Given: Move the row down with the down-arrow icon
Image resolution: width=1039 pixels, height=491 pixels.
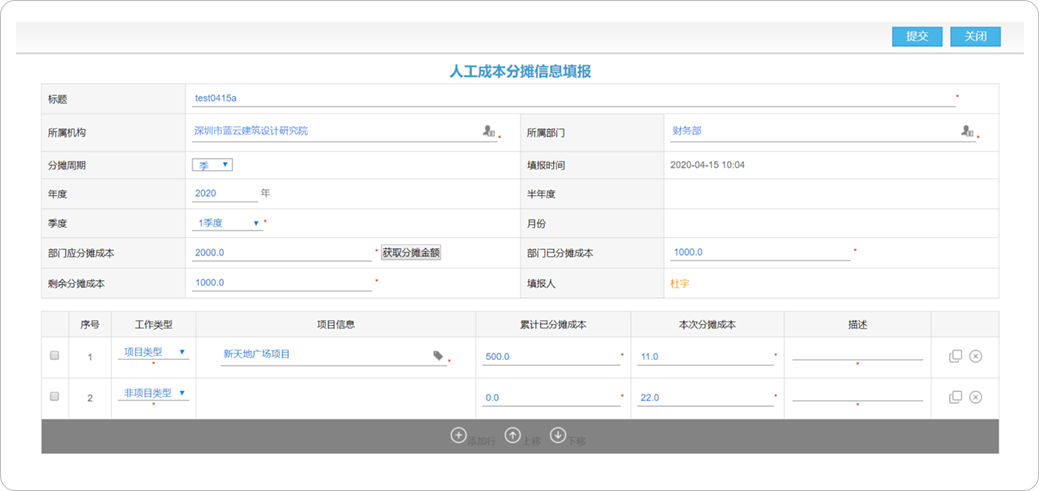Looking at the screenshot, I should (558, 435).
